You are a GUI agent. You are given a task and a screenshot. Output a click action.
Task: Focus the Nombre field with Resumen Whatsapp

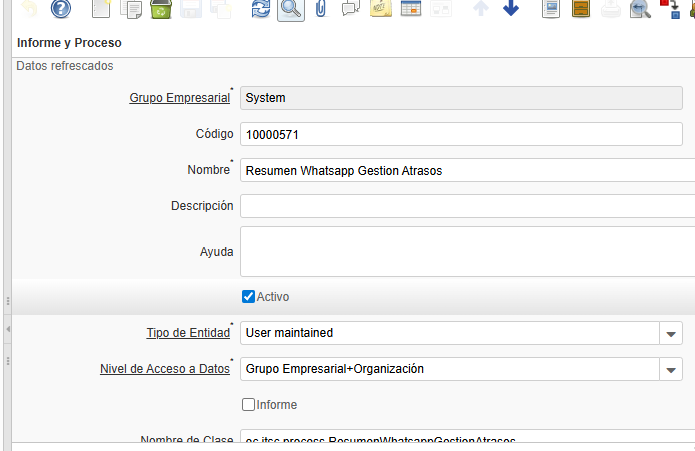(x=466, y=171)
